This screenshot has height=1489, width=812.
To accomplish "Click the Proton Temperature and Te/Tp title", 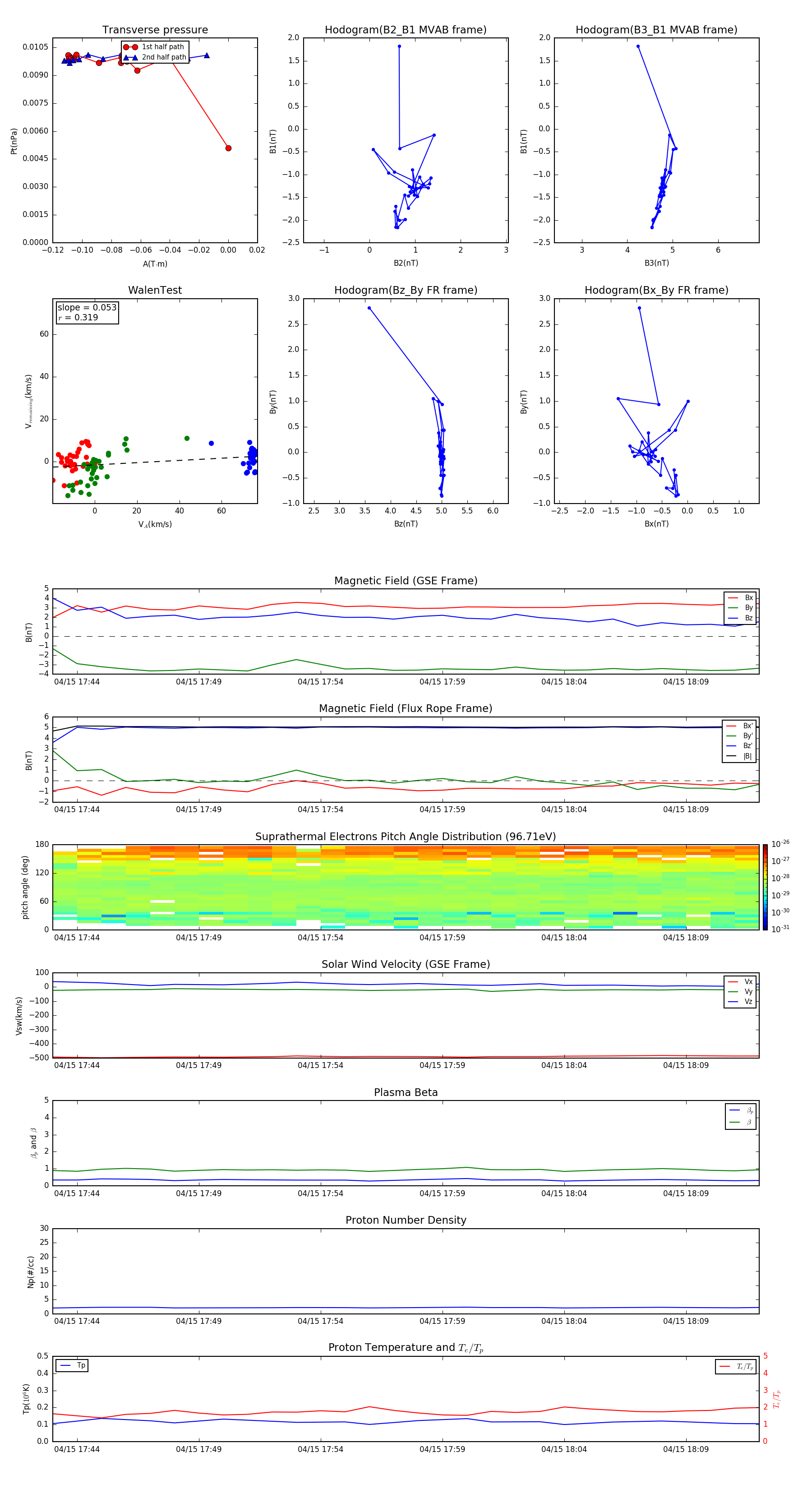I will [x=406, y=1348].
